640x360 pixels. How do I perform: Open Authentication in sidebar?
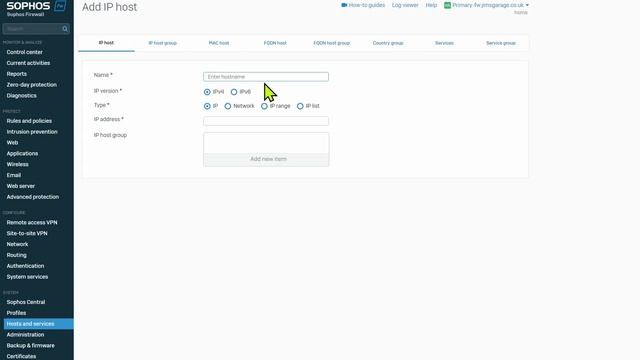[25, 266]
